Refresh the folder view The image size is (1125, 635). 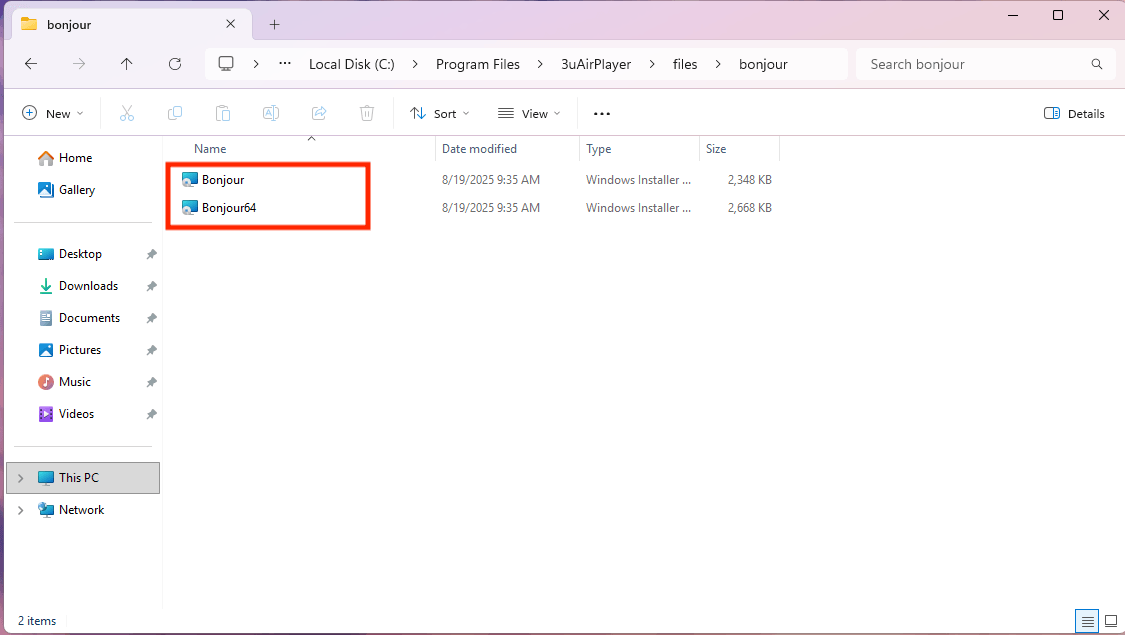coord(174,64)
